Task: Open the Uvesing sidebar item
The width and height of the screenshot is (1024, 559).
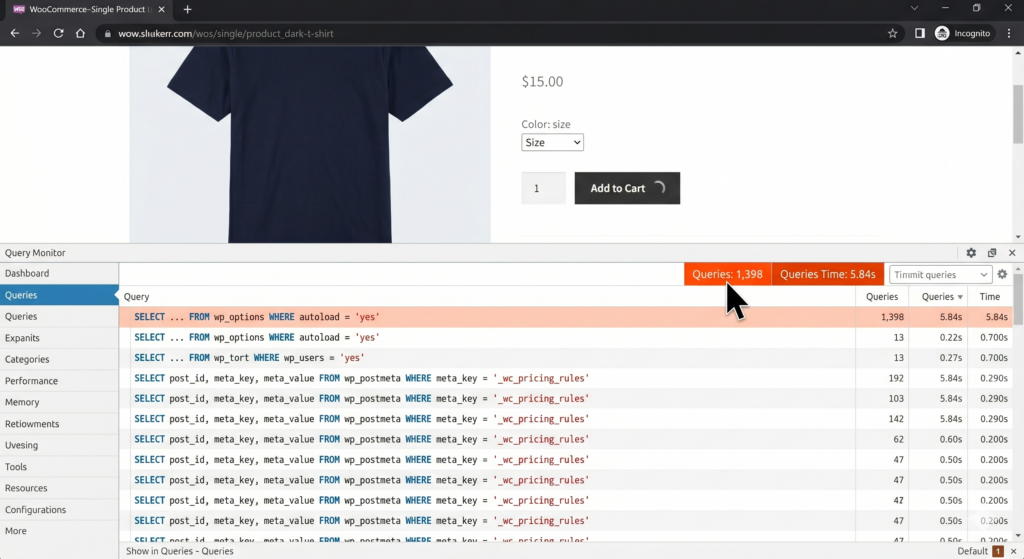Action: (x=59, y=445)
